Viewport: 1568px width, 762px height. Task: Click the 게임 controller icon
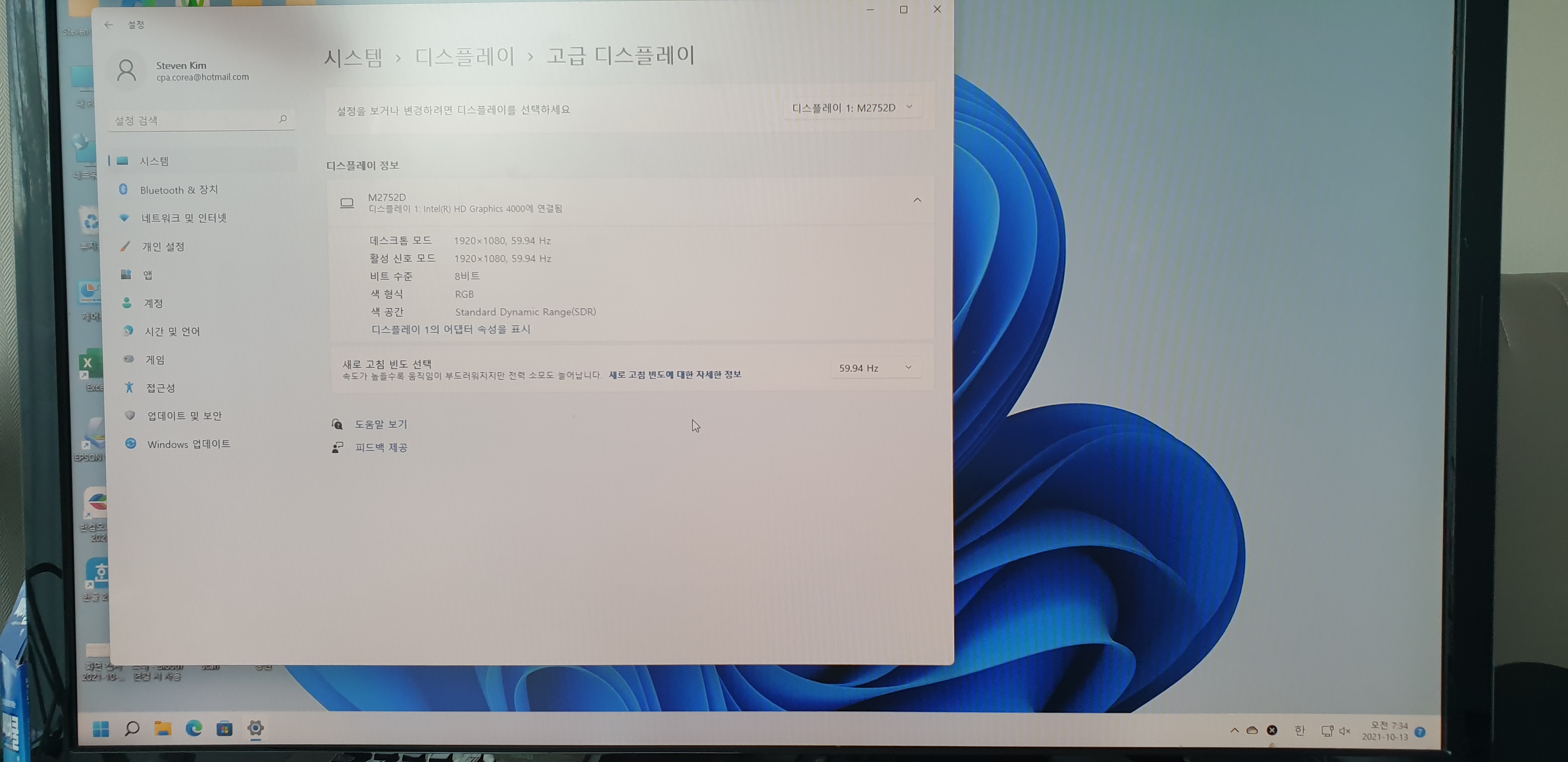point(128,359)
